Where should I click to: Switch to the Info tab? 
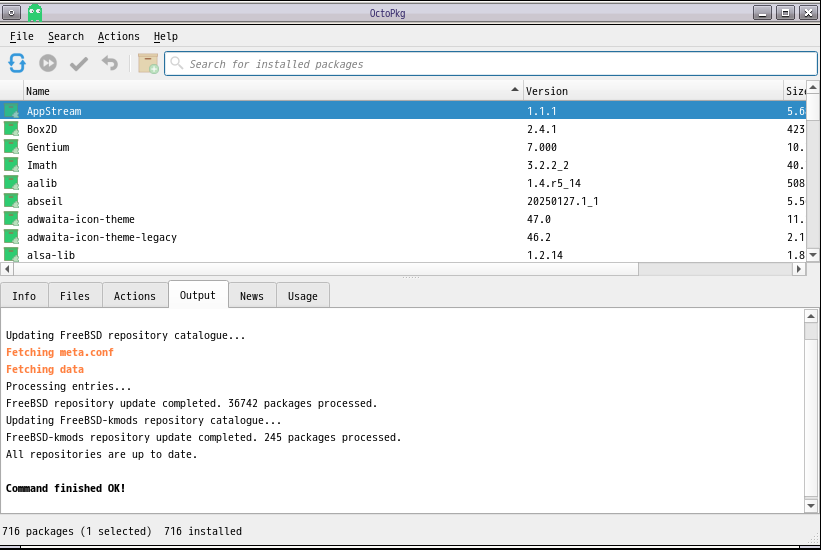coord(24,296)
